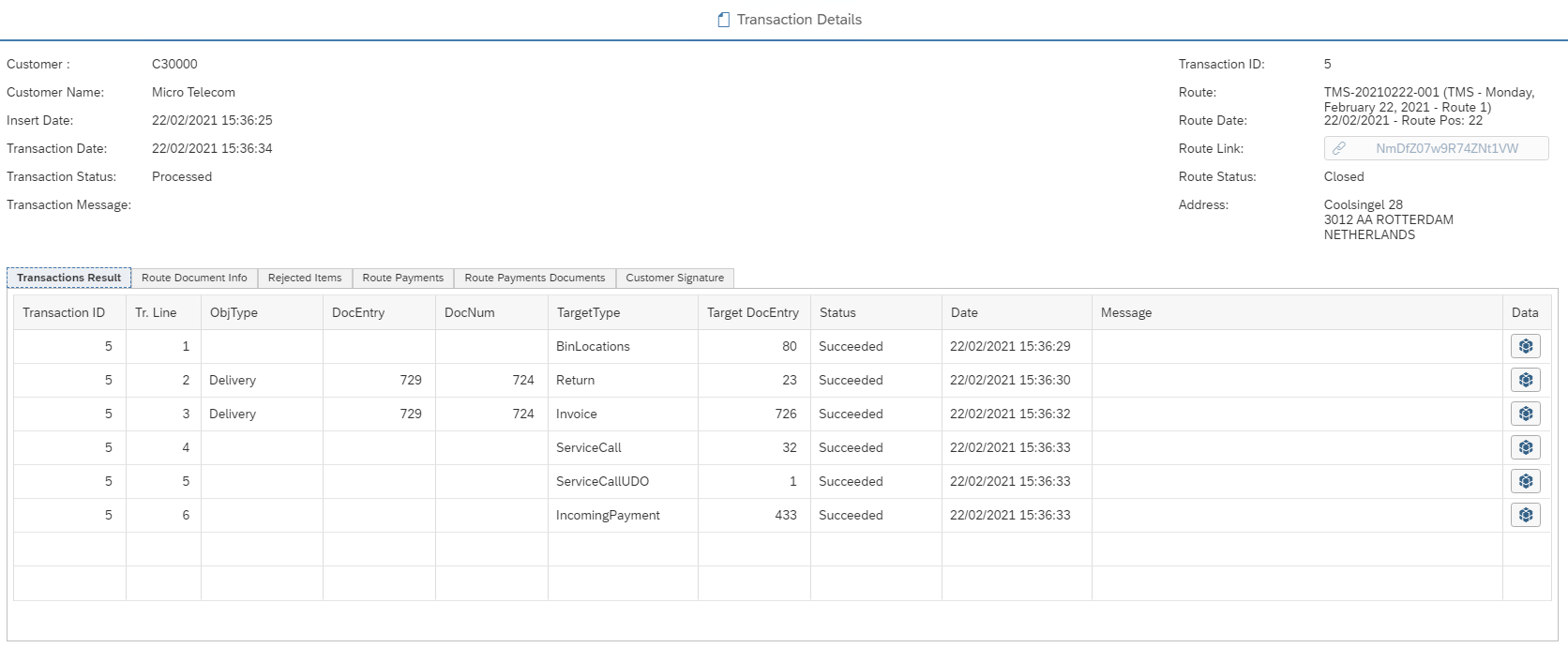Open data icon for Return row
The height and width of the screenshot is (648, 1568).
pyautogui.click(x=1525, y=380)
